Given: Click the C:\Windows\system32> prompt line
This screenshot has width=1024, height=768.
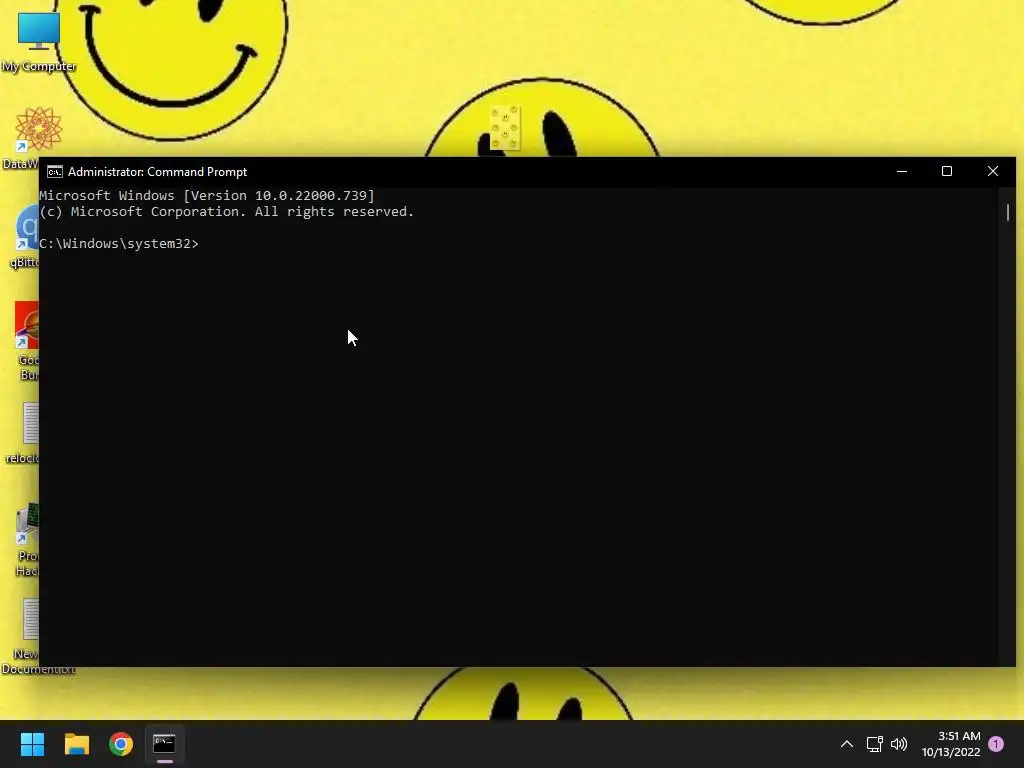Looking at the screenshot, I should (118, 244).
